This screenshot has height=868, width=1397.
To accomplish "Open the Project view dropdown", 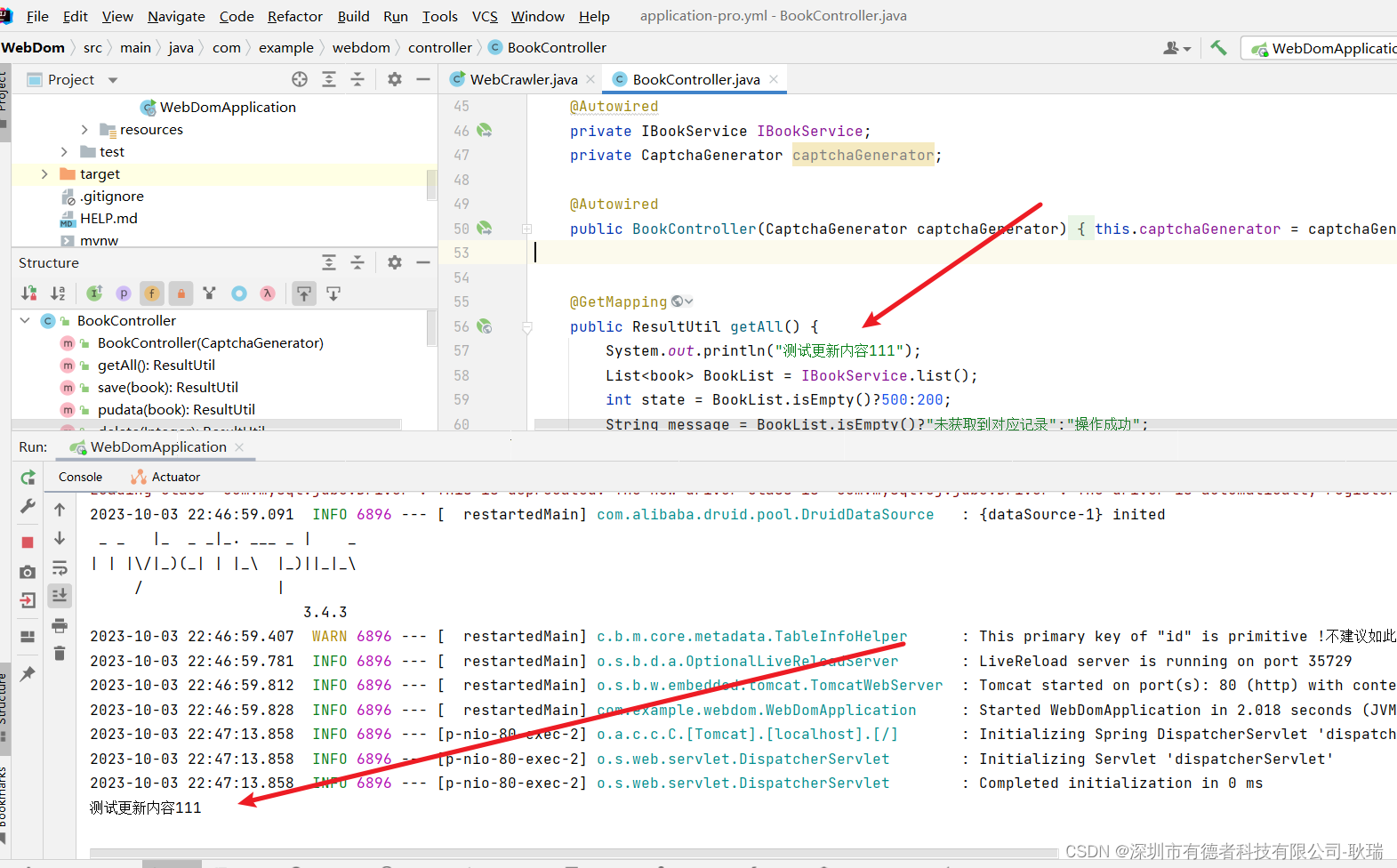I will pyautogui.click(x=113, y=80).
